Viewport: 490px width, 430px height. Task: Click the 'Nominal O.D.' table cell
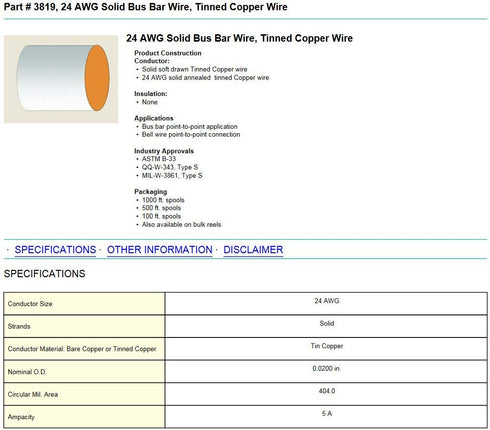pos(84,372)
